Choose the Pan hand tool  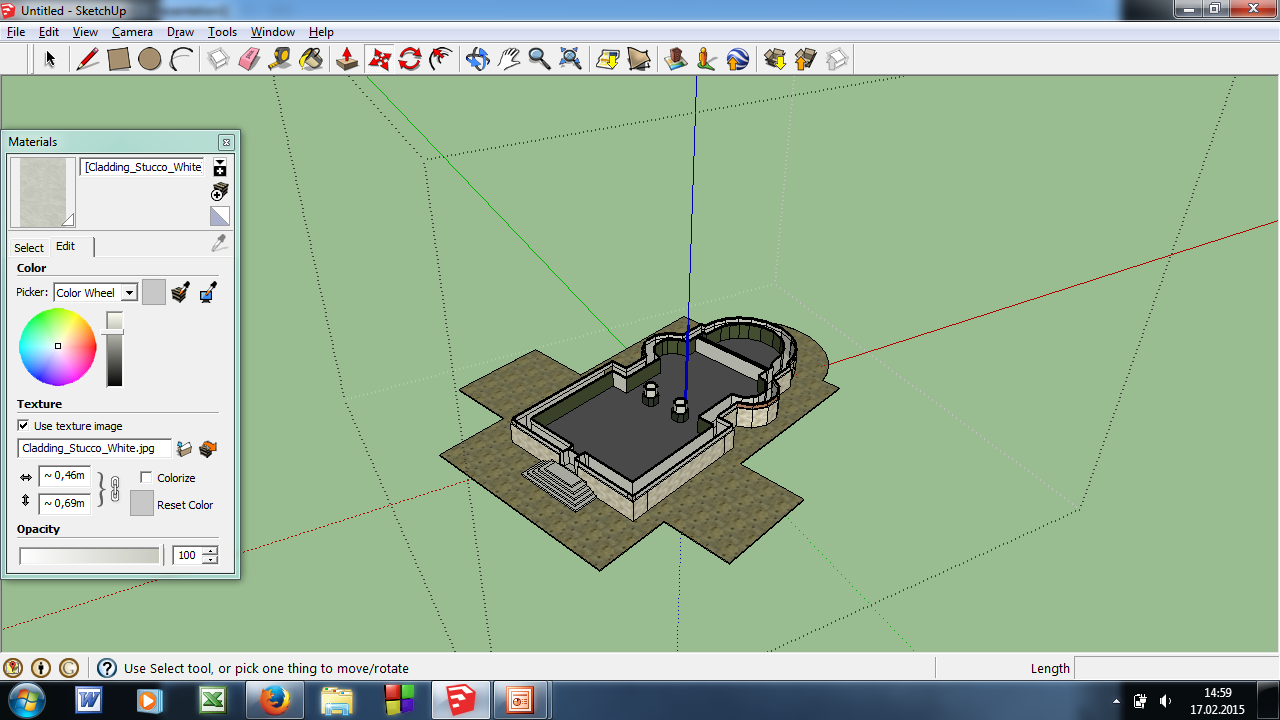(508, 60)
